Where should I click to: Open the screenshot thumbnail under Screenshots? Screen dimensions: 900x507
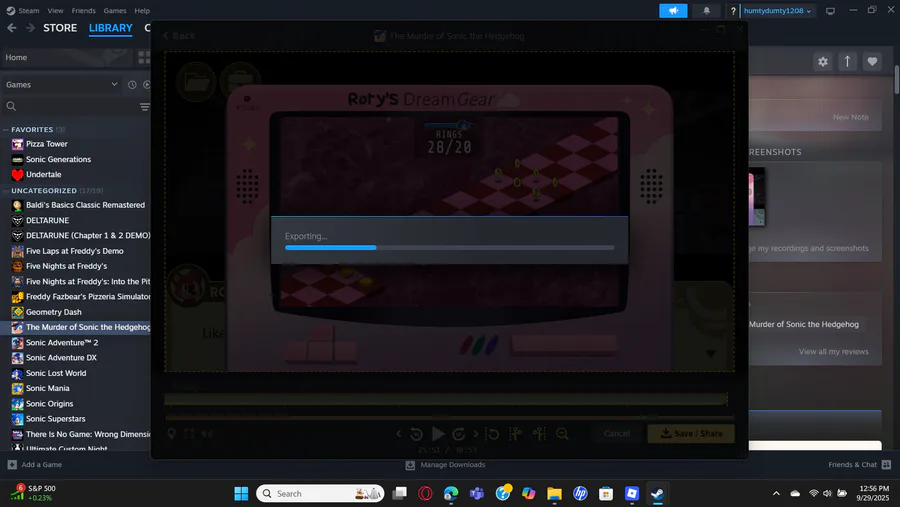pos(757,196)
